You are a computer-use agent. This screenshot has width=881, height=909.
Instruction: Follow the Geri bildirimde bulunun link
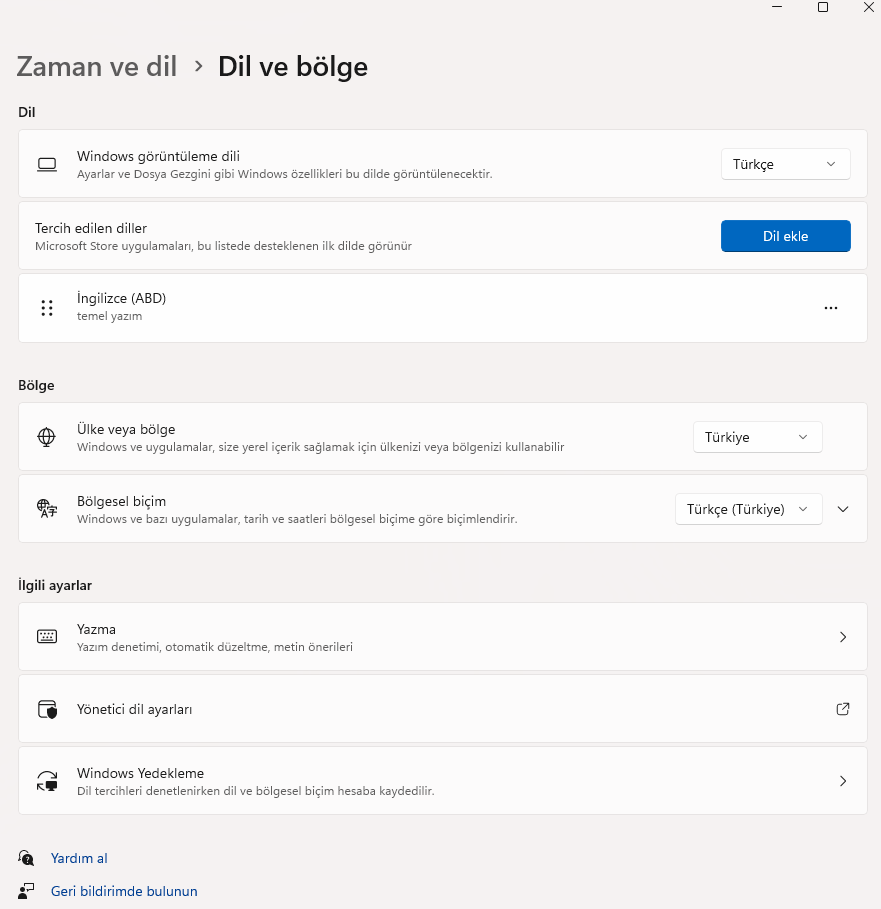pyautogui.click(x=124, y=891)
